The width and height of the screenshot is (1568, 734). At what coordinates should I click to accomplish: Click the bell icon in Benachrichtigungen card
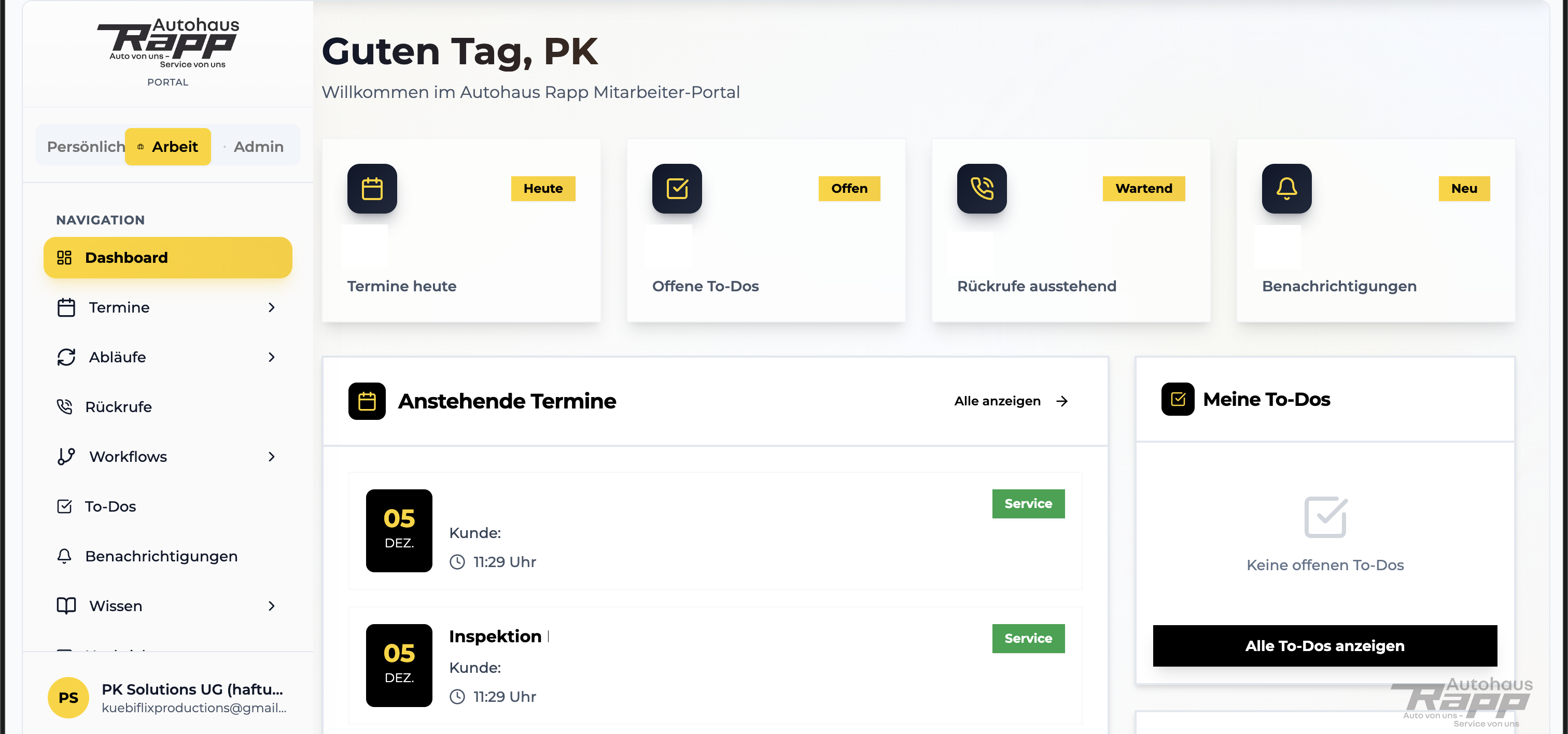(1286, 189)
